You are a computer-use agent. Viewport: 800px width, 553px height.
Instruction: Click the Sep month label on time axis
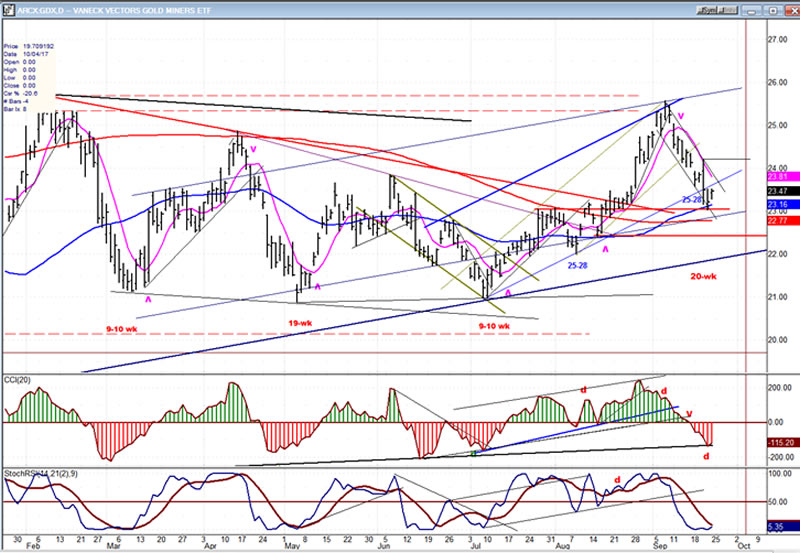pos(659,546)
